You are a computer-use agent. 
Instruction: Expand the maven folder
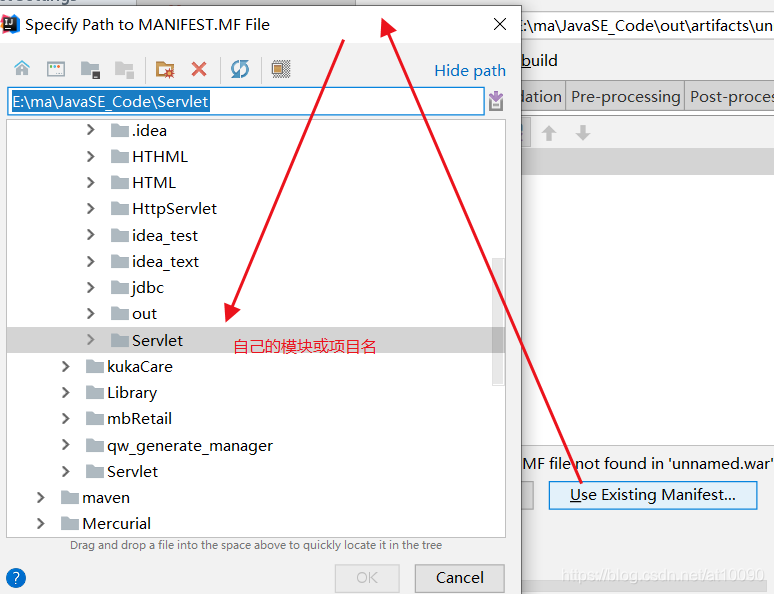pyautogui.click(x=40, y=497)
